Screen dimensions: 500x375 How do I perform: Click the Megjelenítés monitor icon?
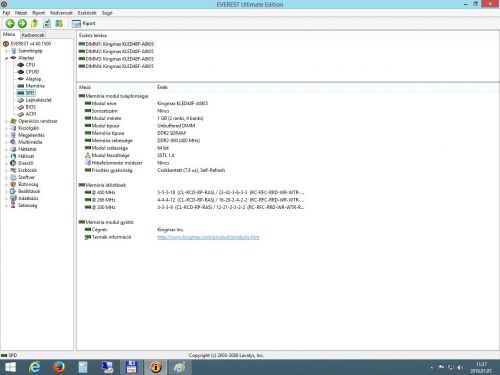(x=13, y=135)
